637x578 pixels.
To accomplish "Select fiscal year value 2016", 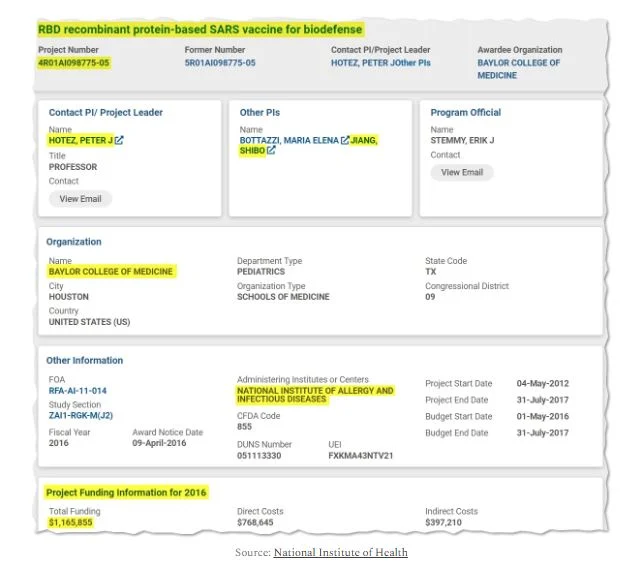I will point(58,443).
